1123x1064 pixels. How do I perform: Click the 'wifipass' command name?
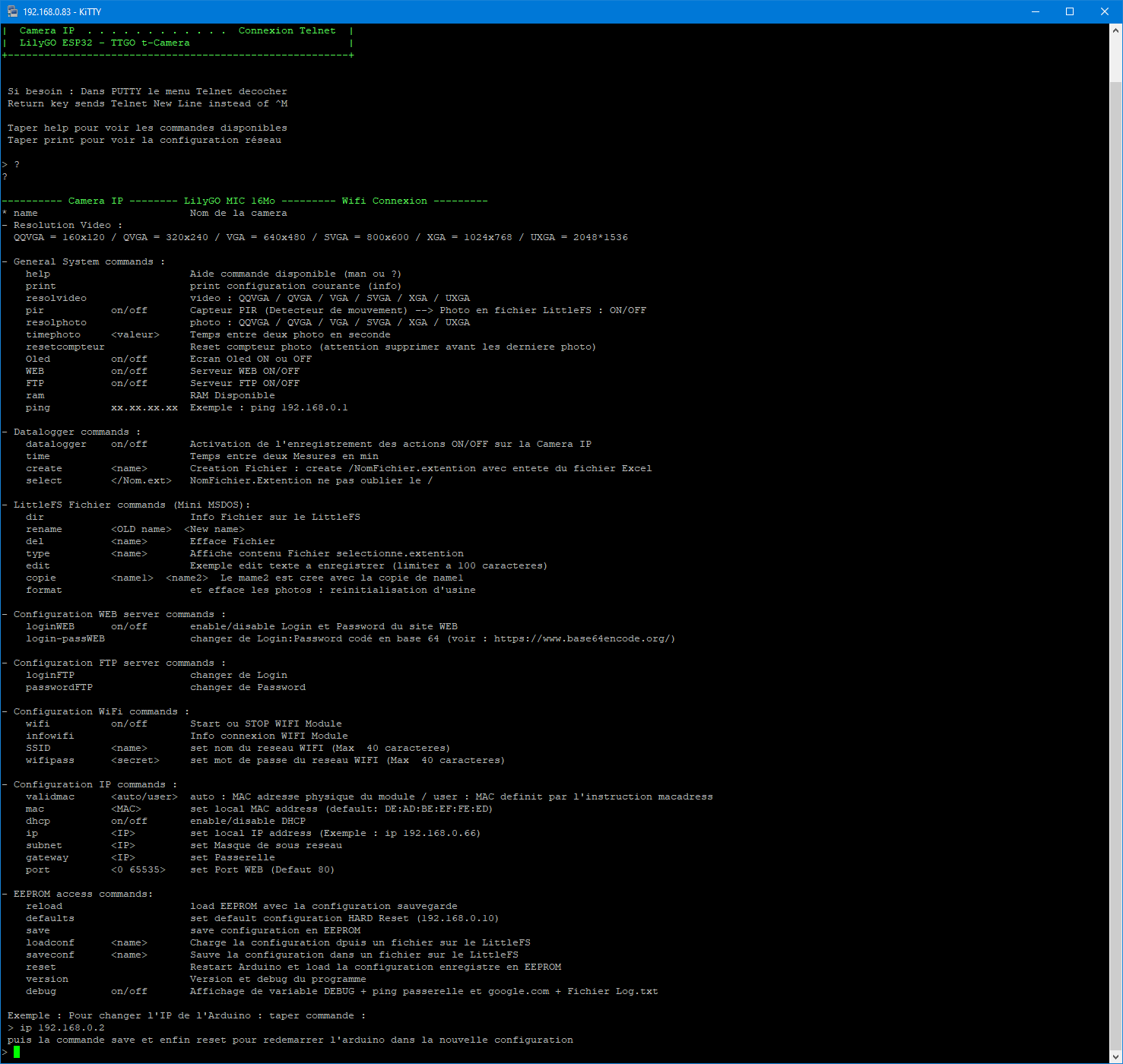tap(50, 760)
